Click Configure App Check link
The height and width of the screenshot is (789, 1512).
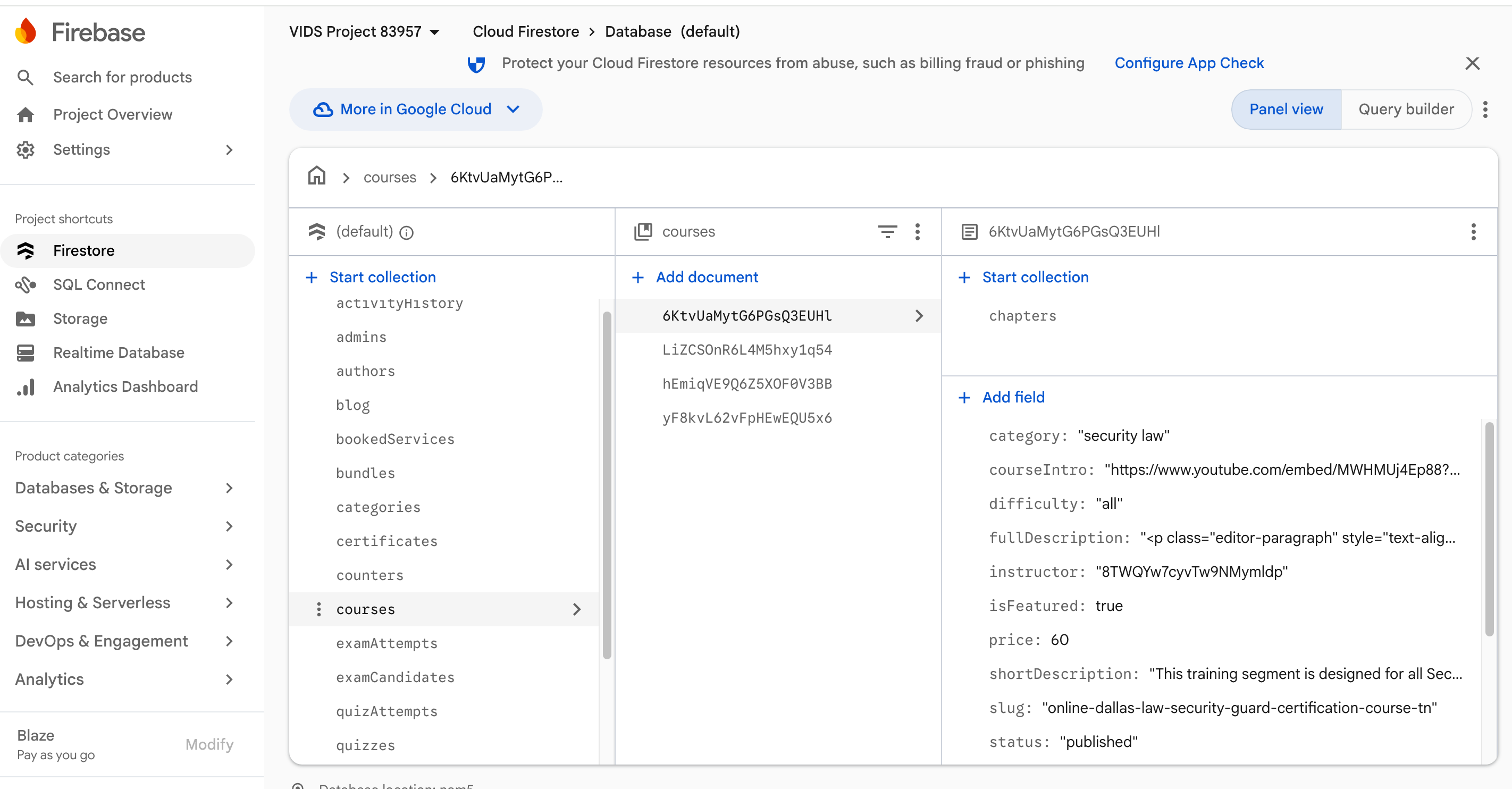click(x=1189, y=63)
